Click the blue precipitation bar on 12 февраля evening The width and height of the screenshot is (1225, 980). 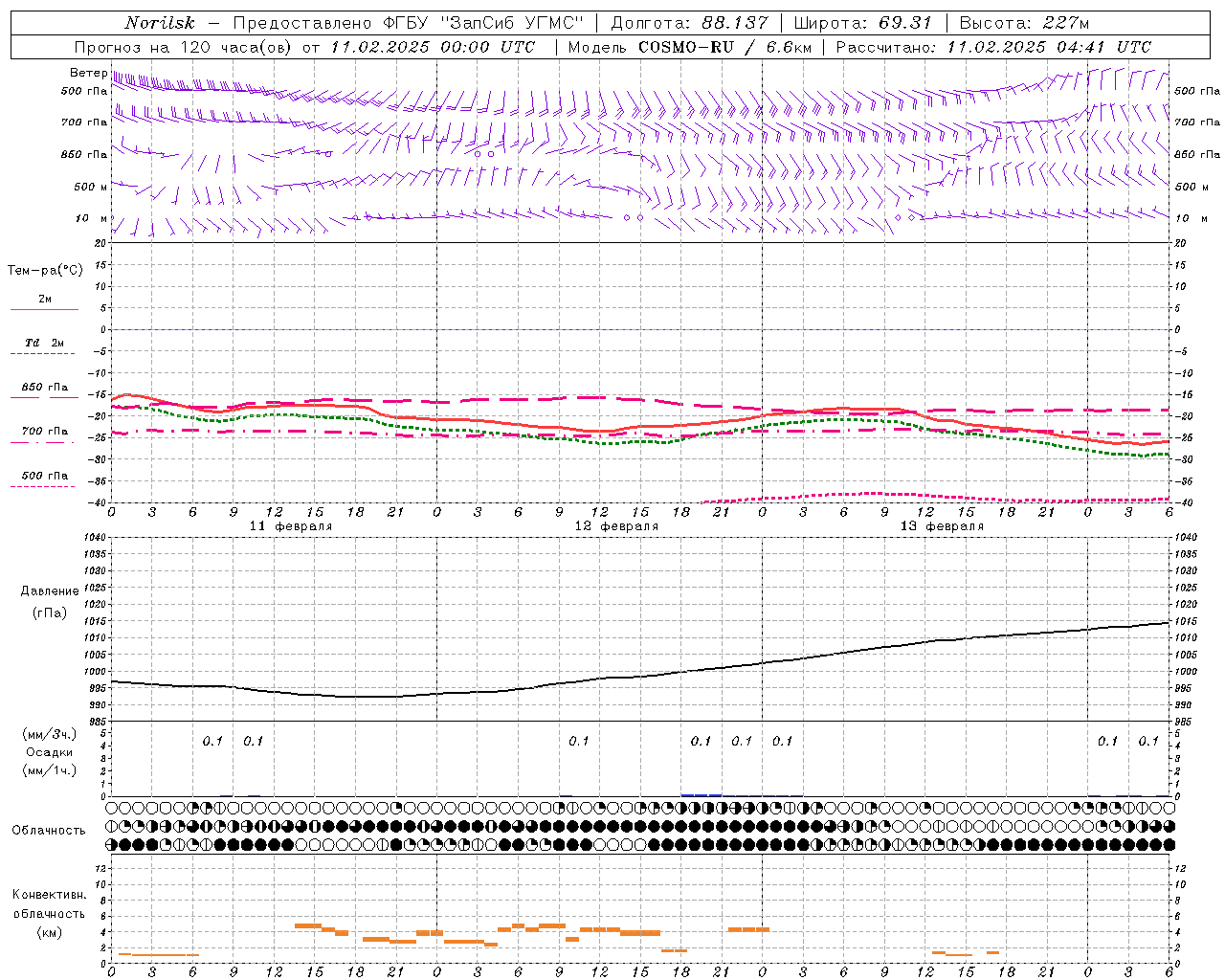[702, 794]
